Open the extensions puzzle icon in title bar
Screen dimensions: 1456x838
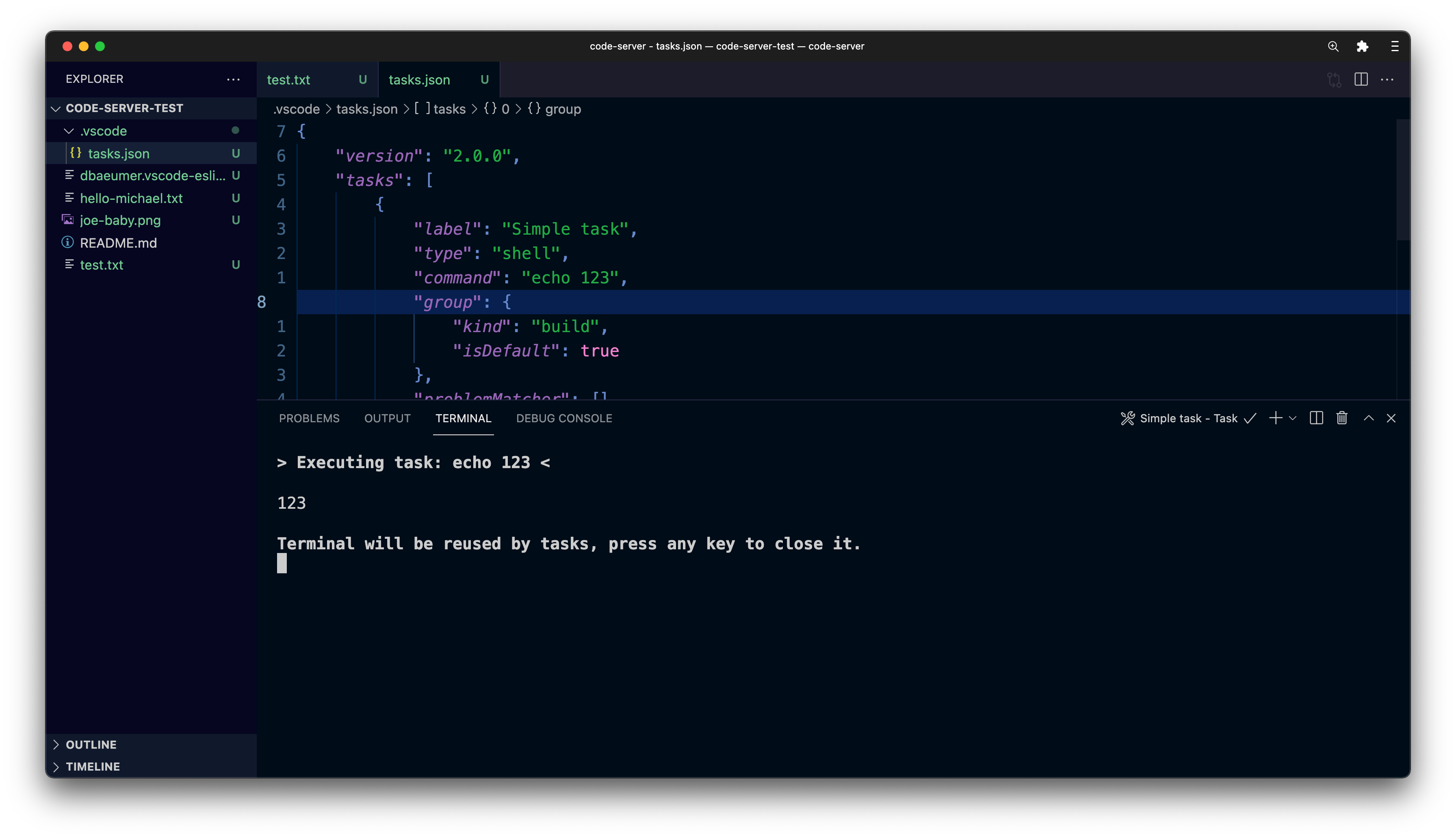[x=1362, y=47]
